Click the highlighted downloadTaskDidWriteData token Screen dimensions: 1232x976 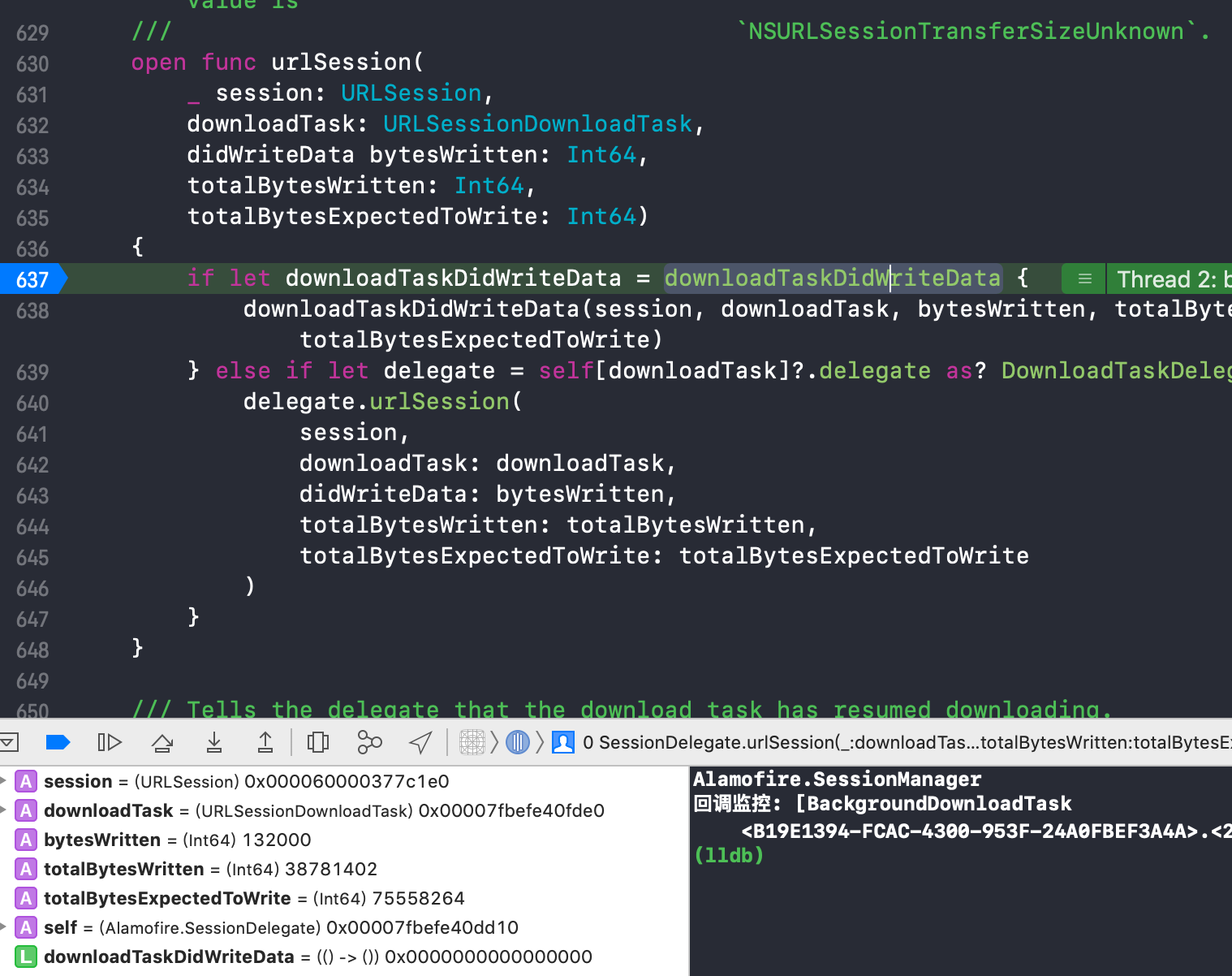pos(833,278)
